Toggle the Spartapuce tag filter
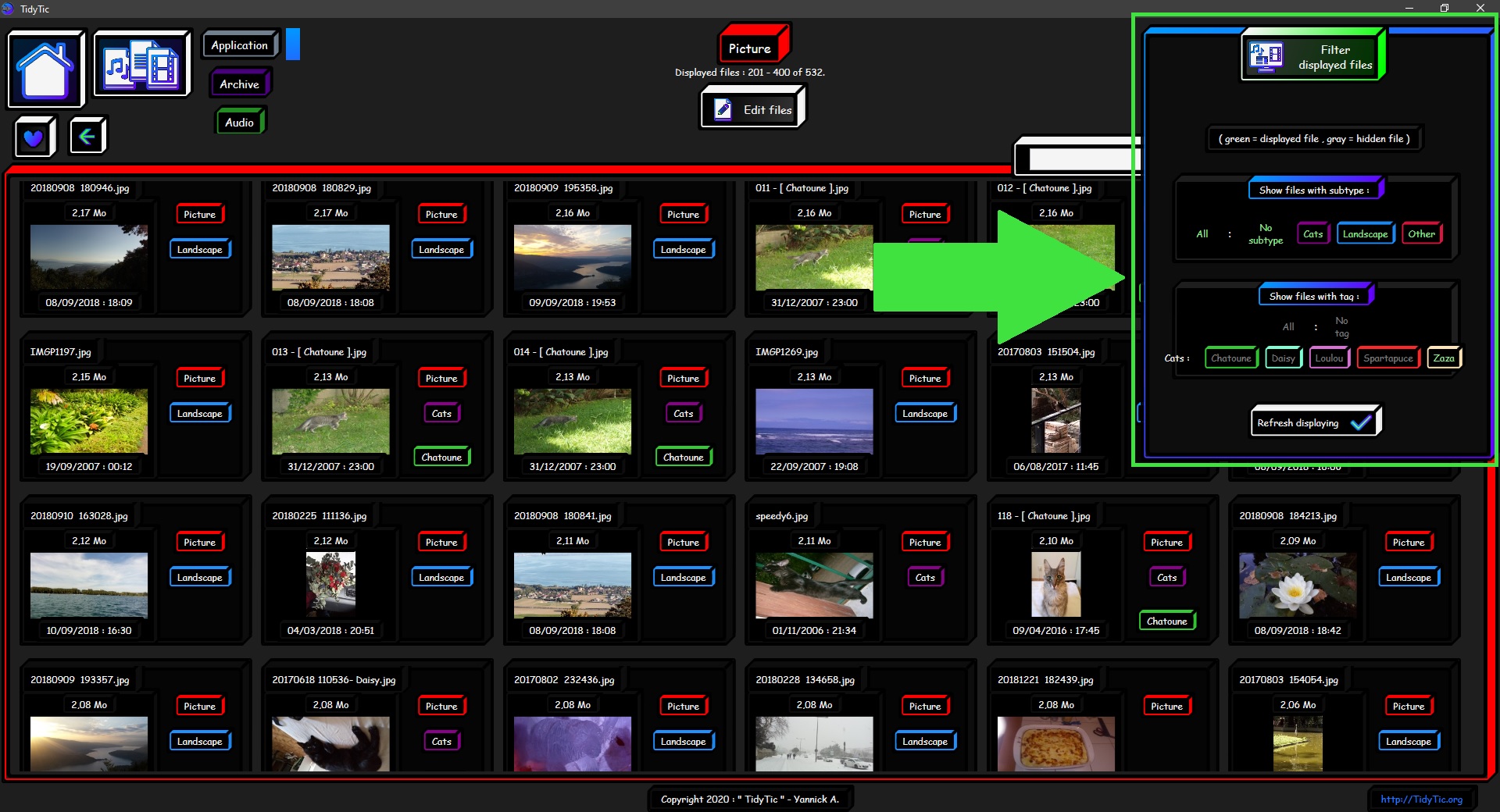Image resolution: width=1500 pixels, height=812 pixels. 1387,358
